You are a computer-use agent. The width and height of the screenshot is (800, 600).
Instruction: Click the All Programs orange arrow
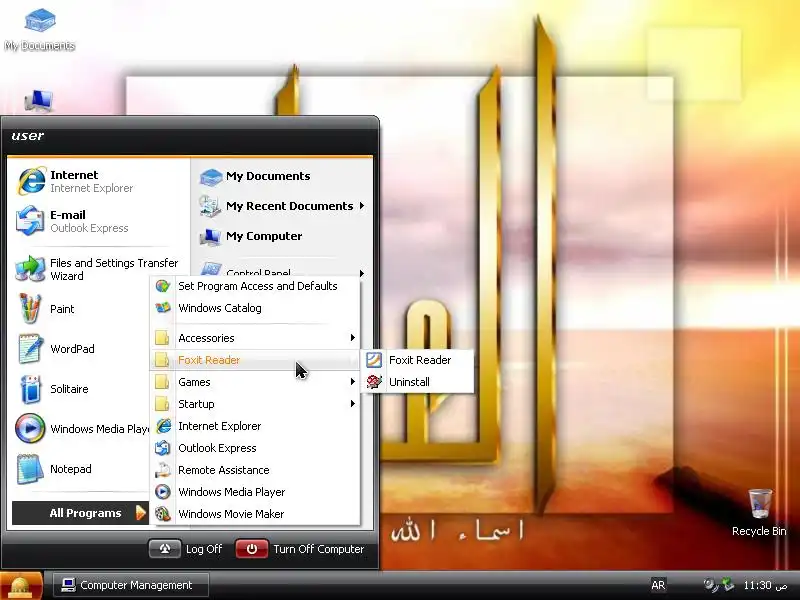tap(141, 513)
